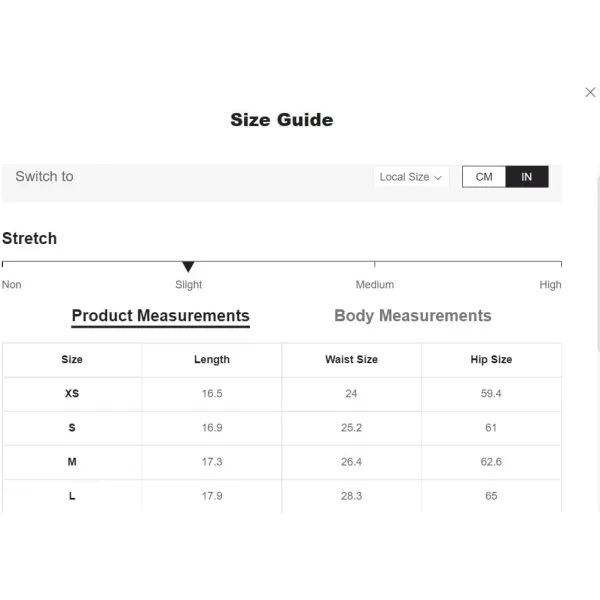The image size is (600, 600).
Task: Click the Local Size chevron arrow
Action: point(438,178)
